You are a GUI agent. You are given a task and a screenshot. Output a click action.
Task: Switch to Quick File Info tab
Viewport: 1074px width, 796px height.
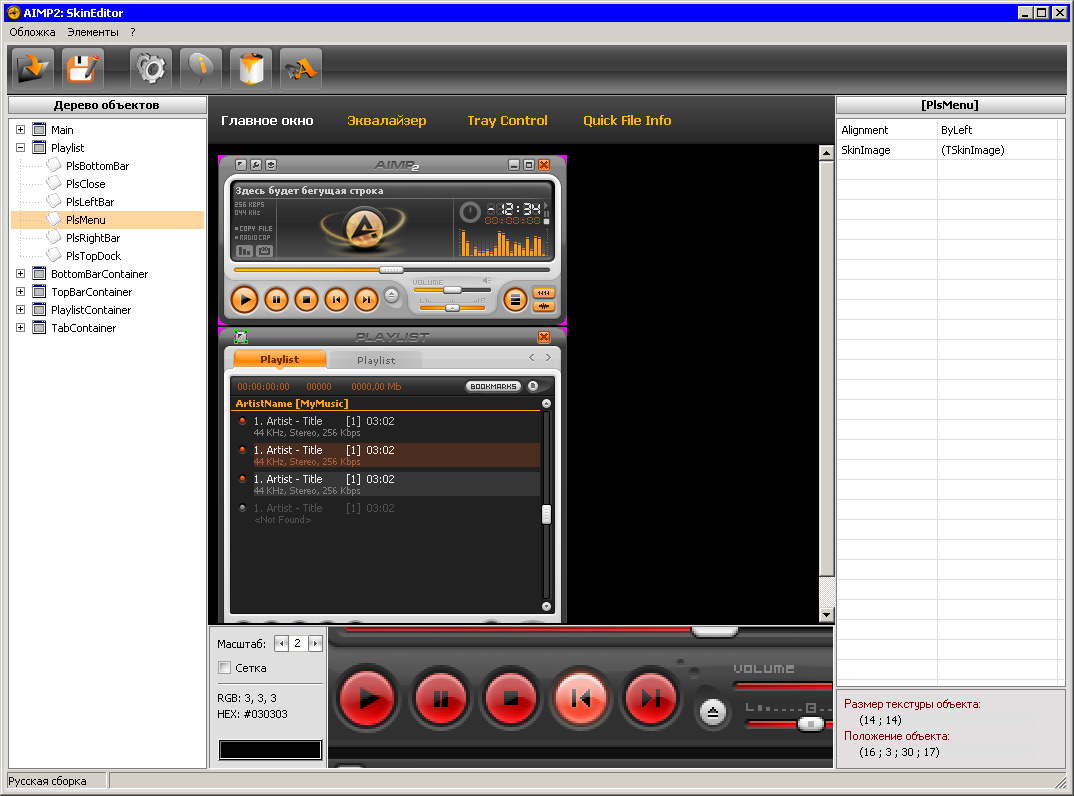coord(627,121)
